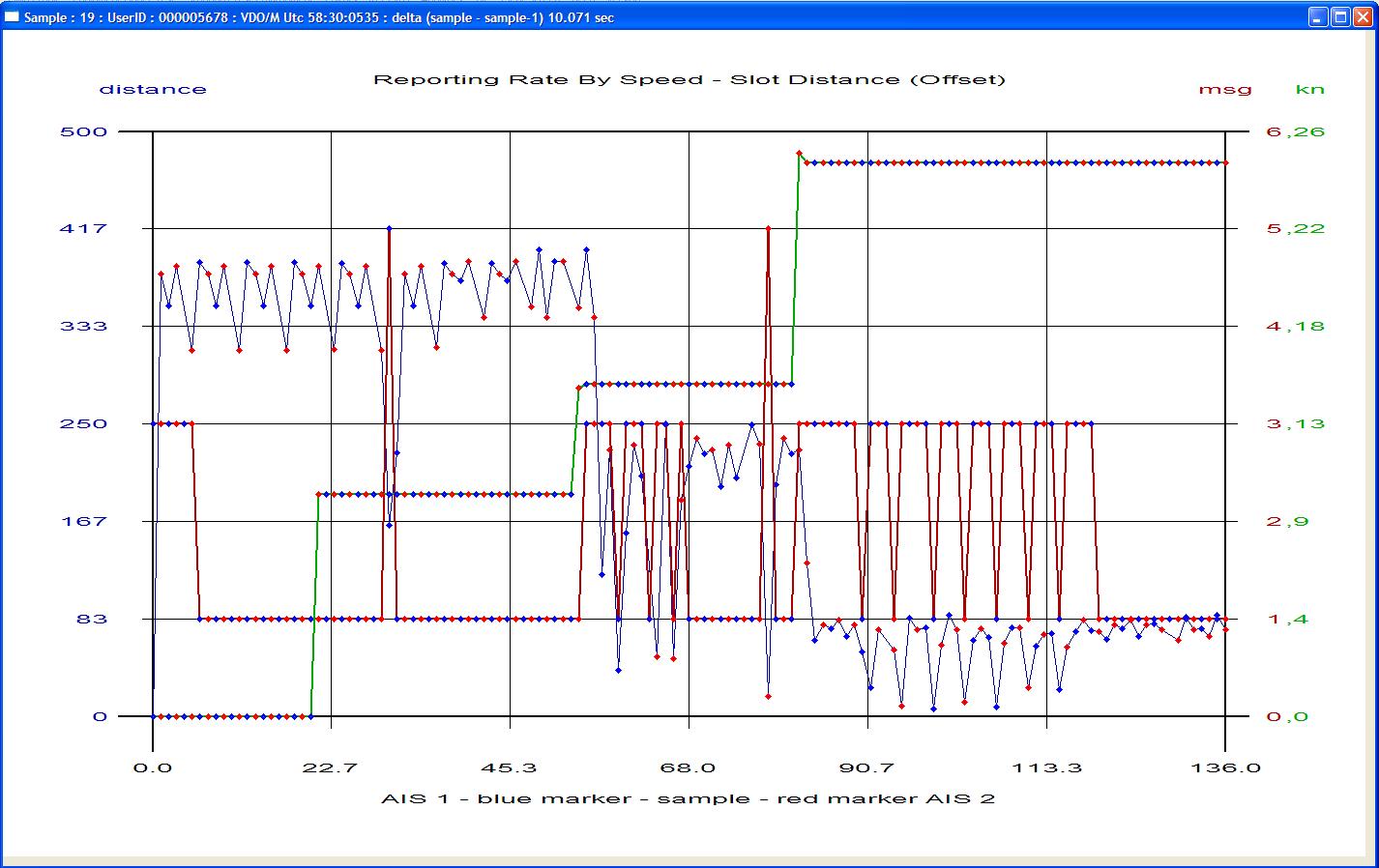The height and width of the screenshot is (868, 1379).
Task: Click the 90.7 label on the time axis
Action: 867,767
